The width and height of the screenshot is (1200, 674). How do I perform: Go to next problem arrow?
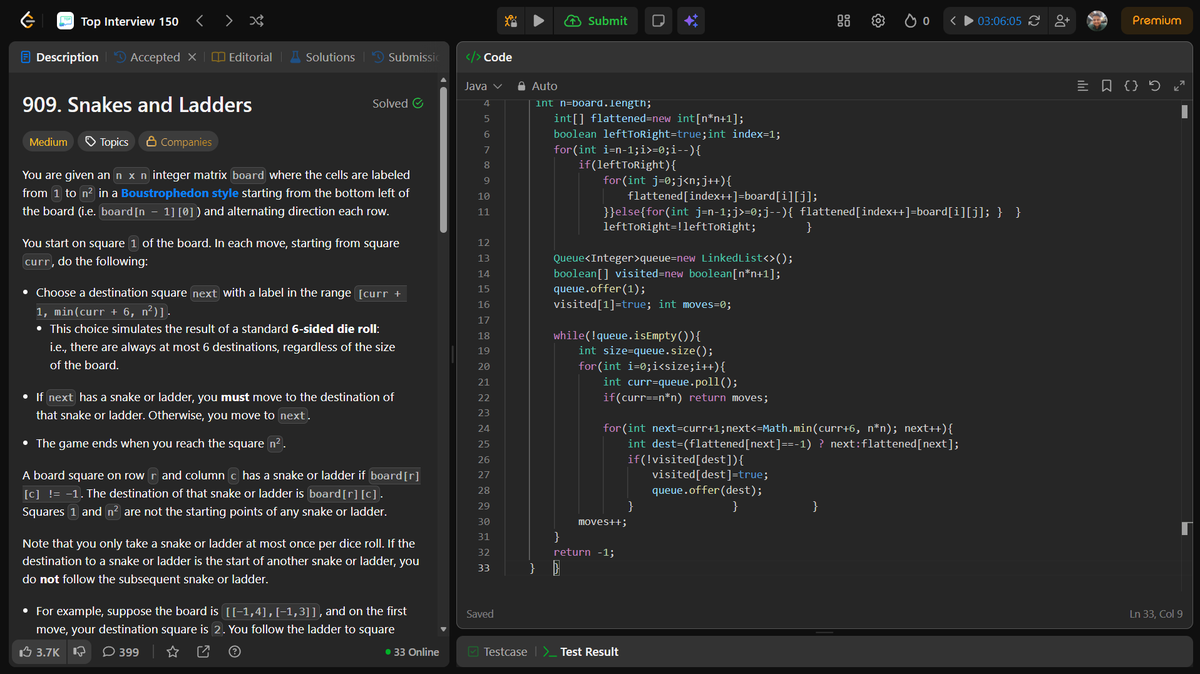coord(229,20)
